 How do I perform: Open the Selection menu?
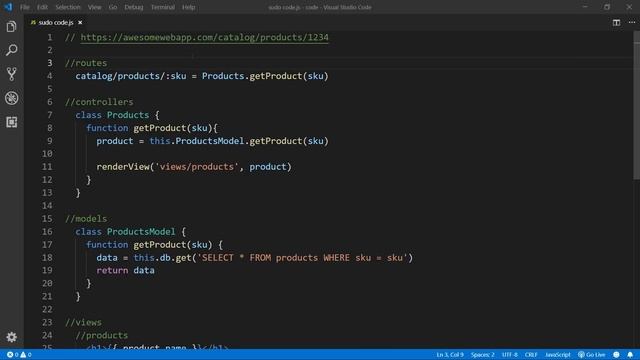click(x=68, y=7)
